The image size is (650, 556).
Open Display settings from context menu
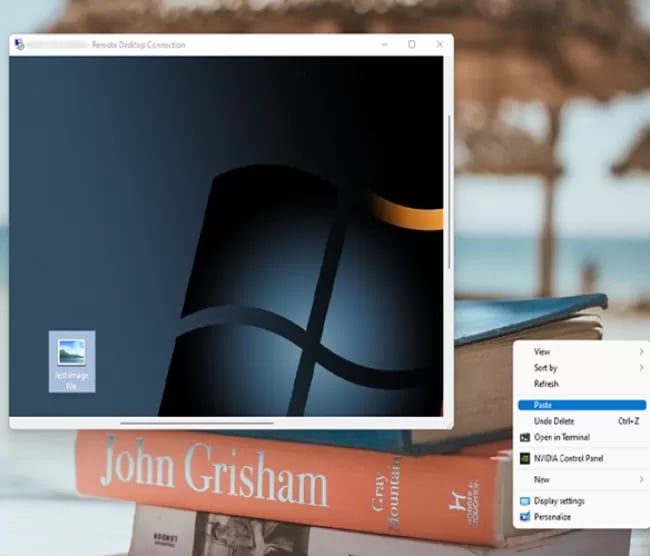[x=582, y=501]
